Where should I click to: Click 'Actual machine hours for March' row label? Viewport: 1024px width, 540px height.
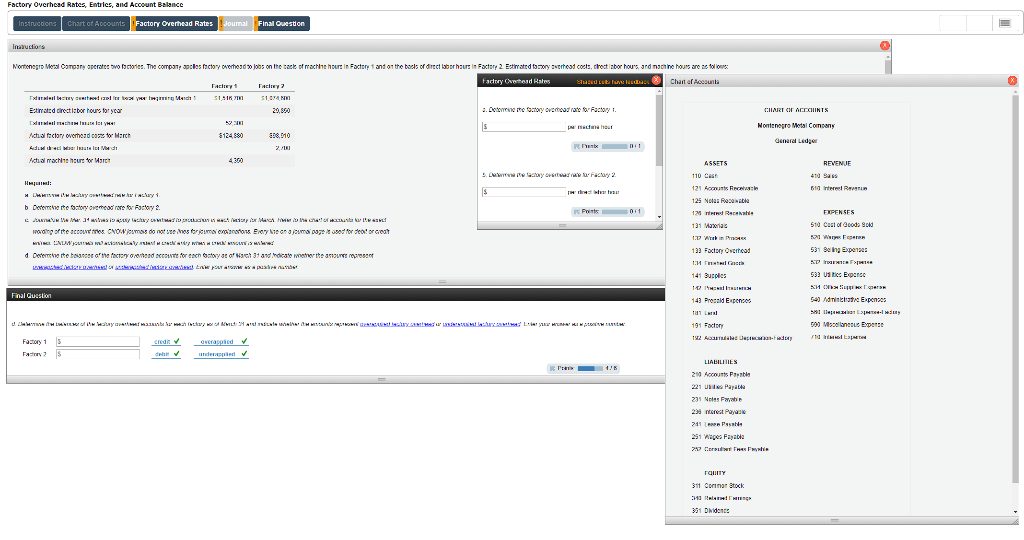[70, 161]
